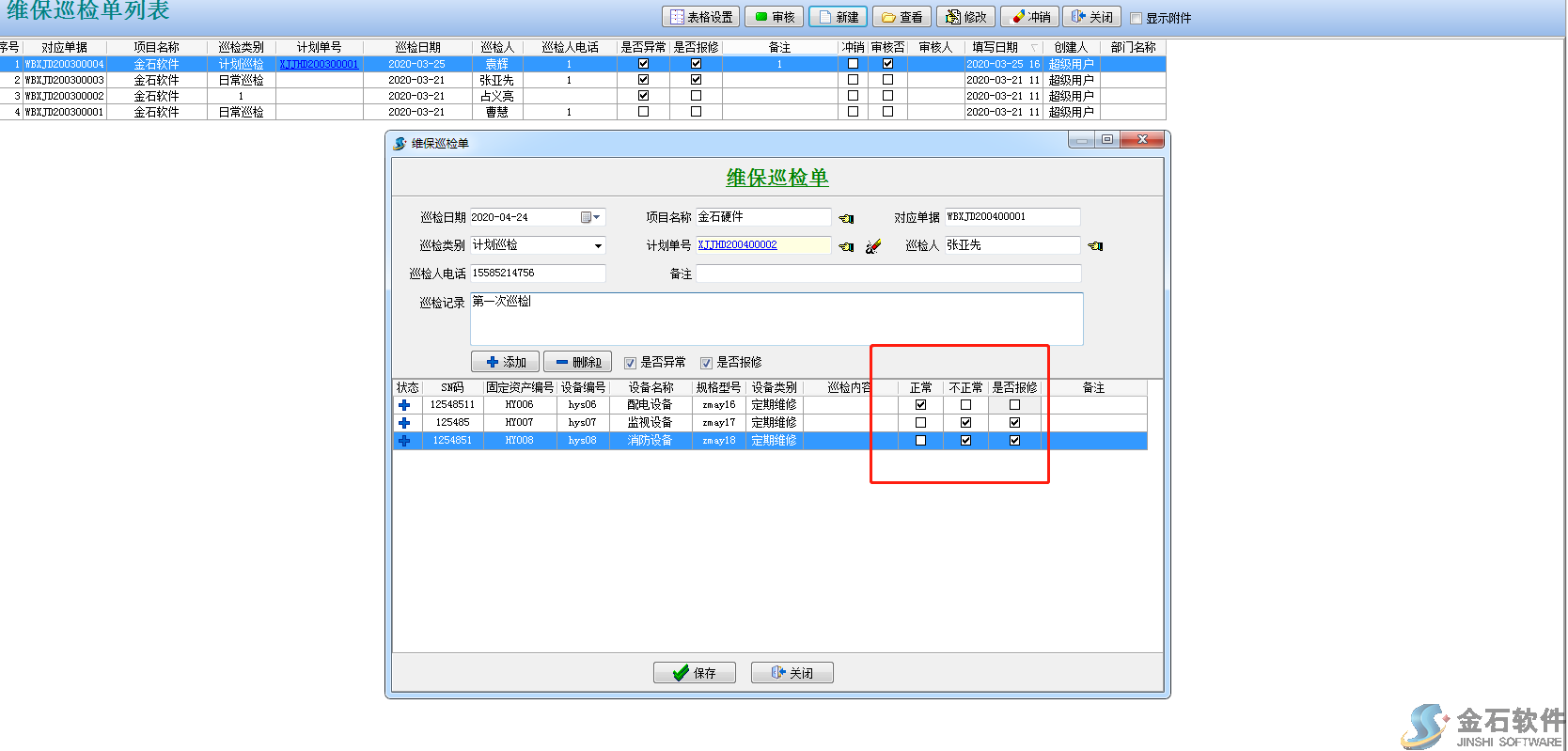Click the 审核 audit toolbar button

point(775,17)
